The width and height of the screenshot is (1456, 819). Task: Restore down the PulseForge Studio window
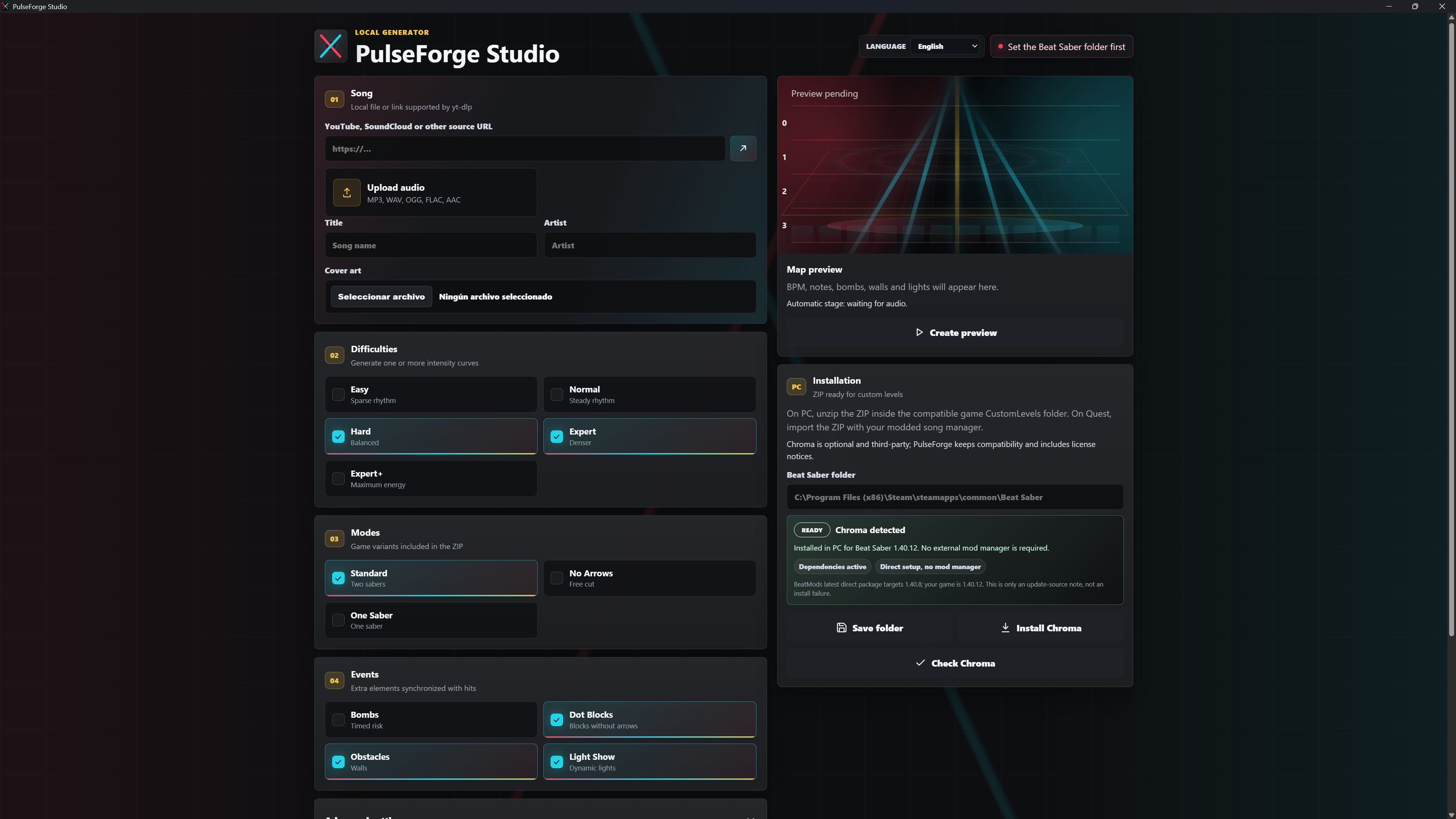pos(1415,6)
